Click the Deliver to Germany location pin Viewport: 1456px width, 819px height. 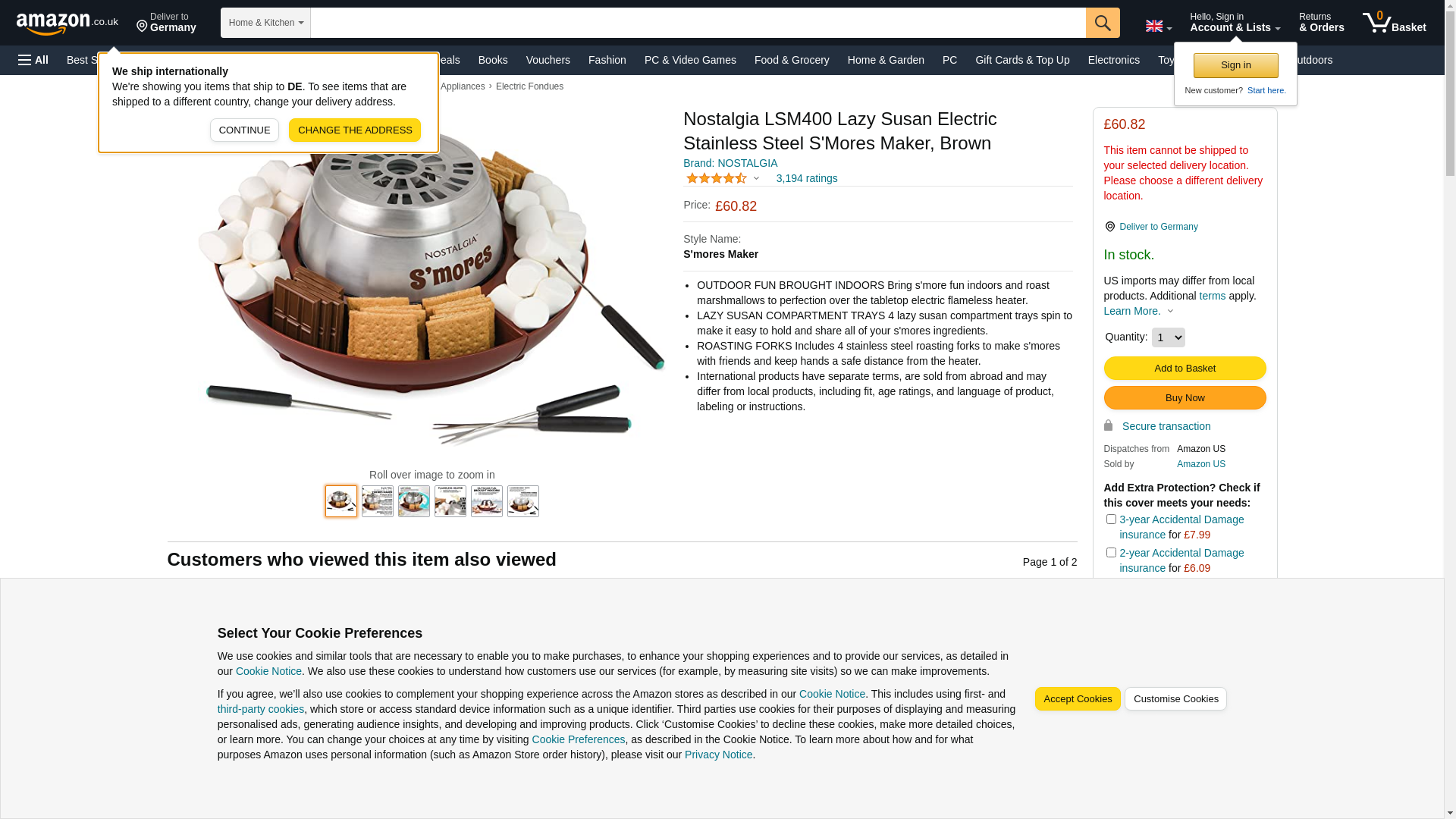[1109, 227]
